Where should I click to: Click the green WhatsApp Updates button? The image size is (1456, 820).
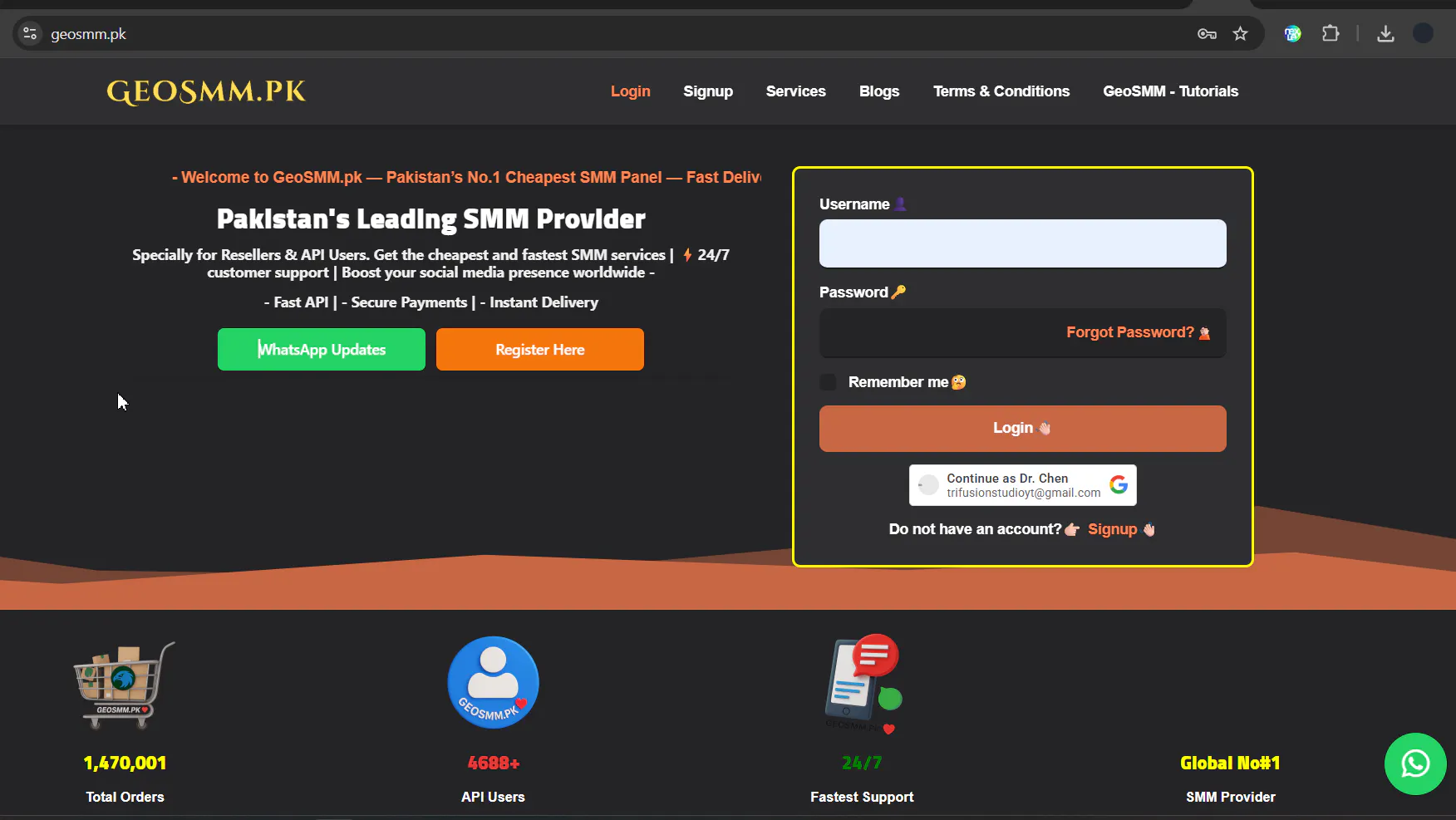(322, 350)
